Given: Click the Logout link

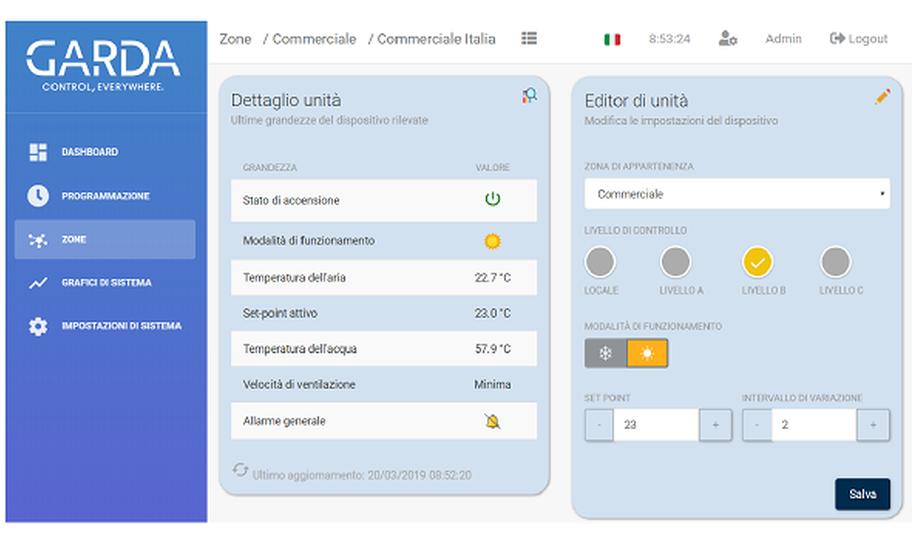Looking at the screenshot, I should pos(858,39).
